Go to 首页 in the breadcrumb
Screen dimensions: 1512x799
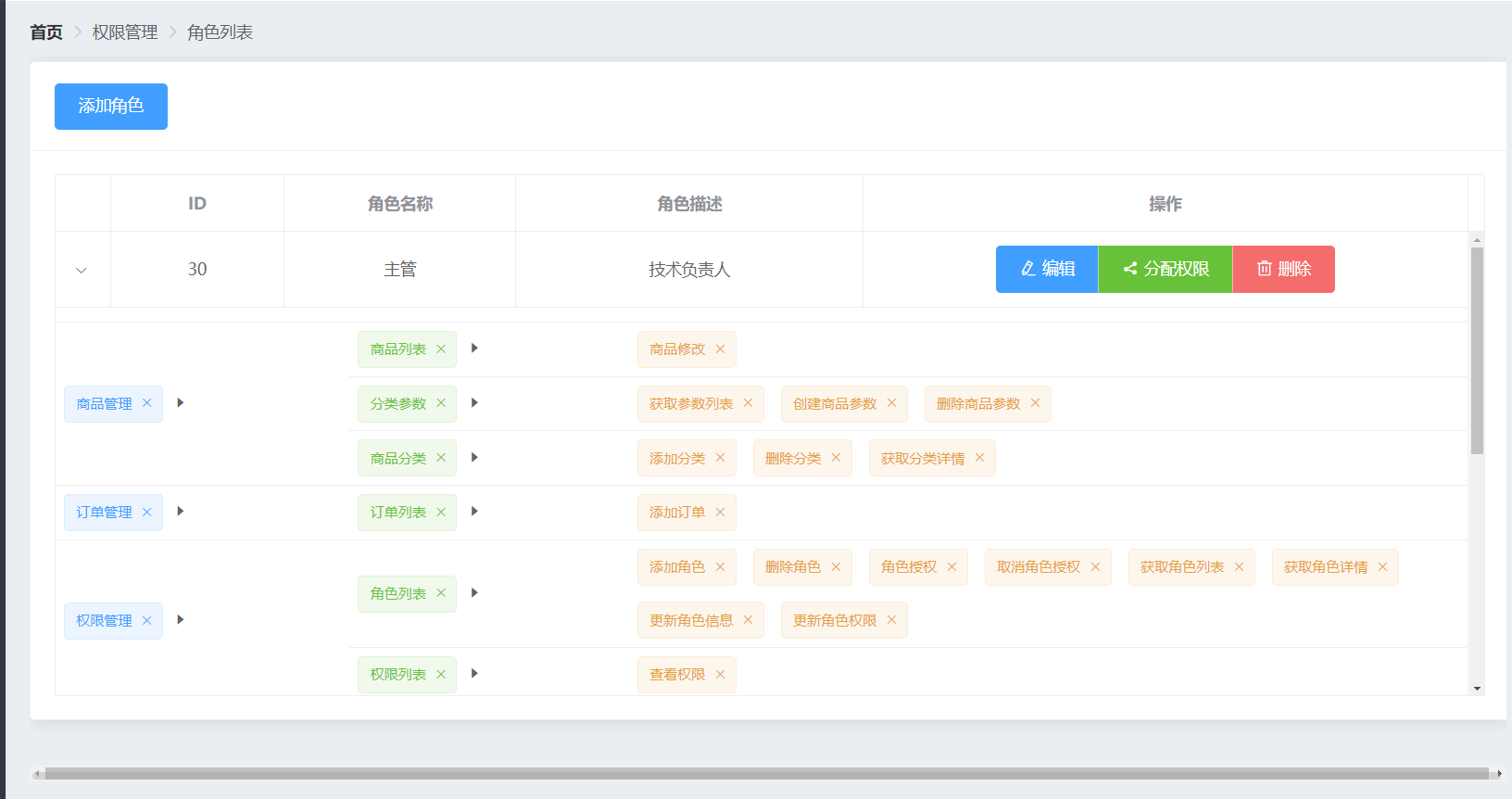pos(46,32)
